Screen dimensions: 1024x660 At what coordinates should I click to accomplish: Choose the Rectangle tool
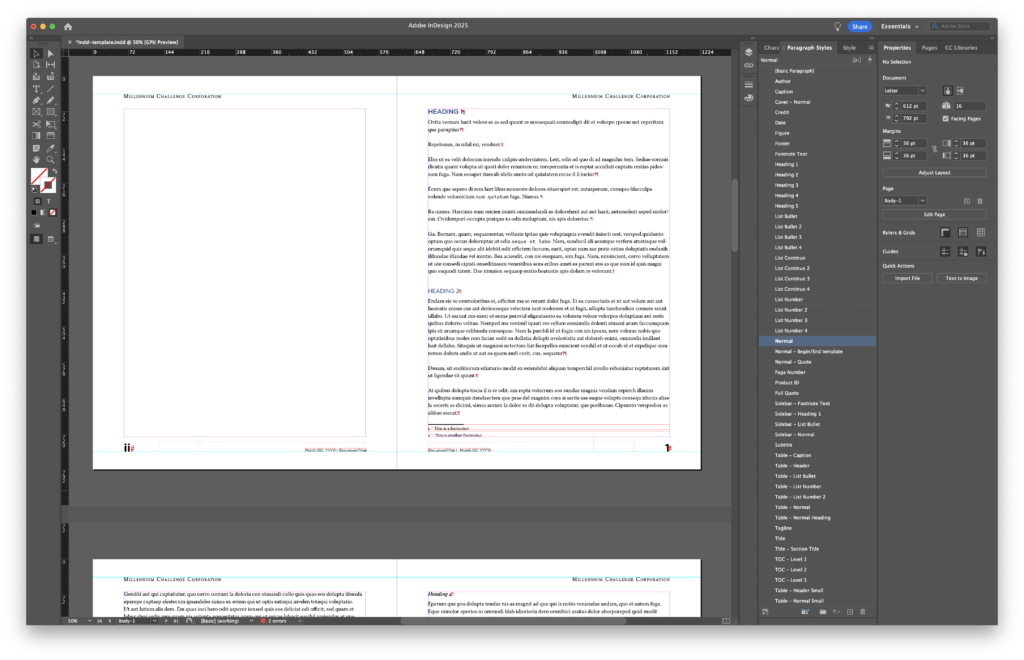[x=50, y=112]
